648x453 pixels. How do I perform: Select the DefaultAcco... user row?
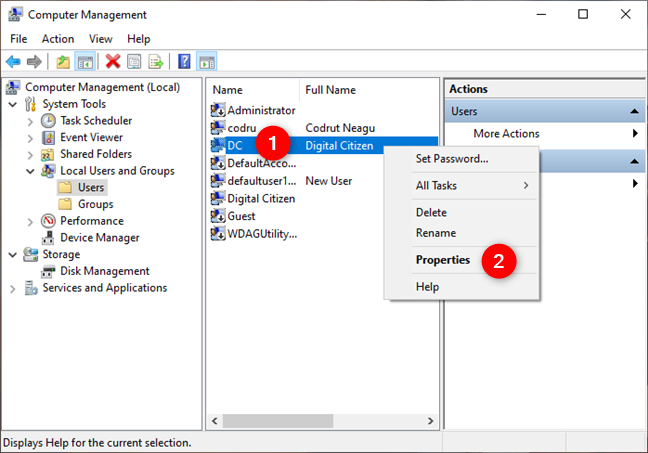pos(261,163)
